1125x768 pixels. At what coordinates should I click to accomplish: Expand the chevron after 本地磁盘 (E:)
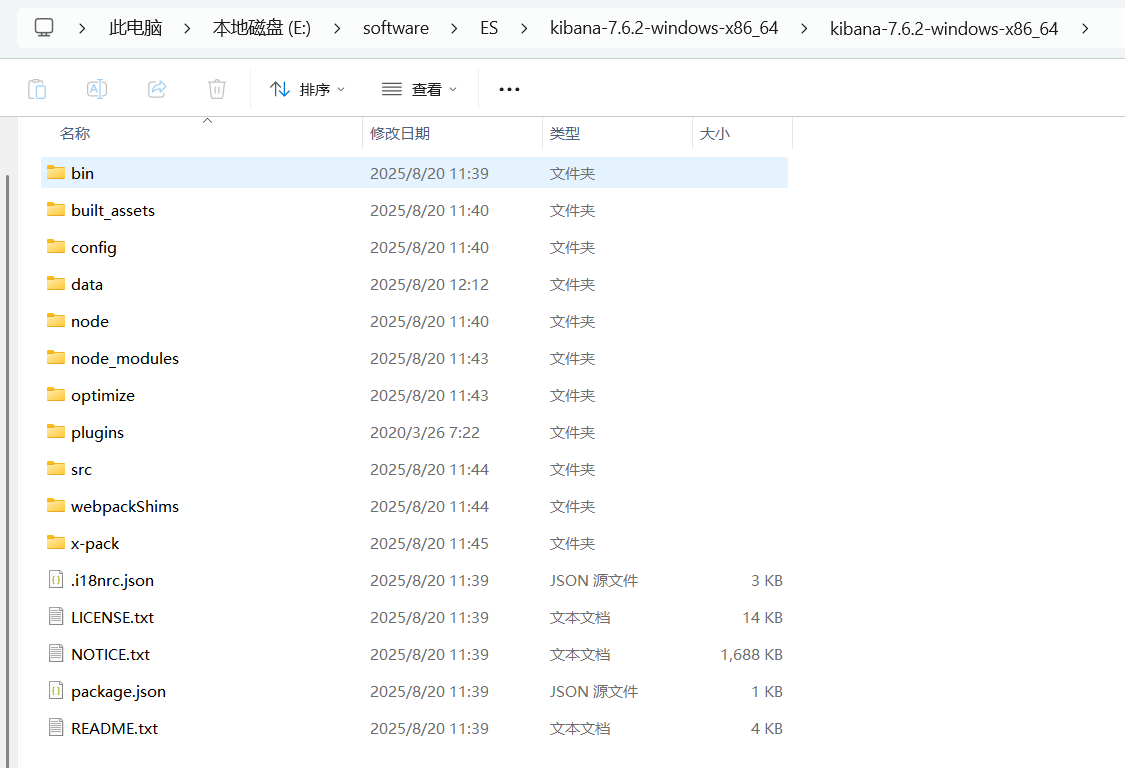click(x=336, y=29)
